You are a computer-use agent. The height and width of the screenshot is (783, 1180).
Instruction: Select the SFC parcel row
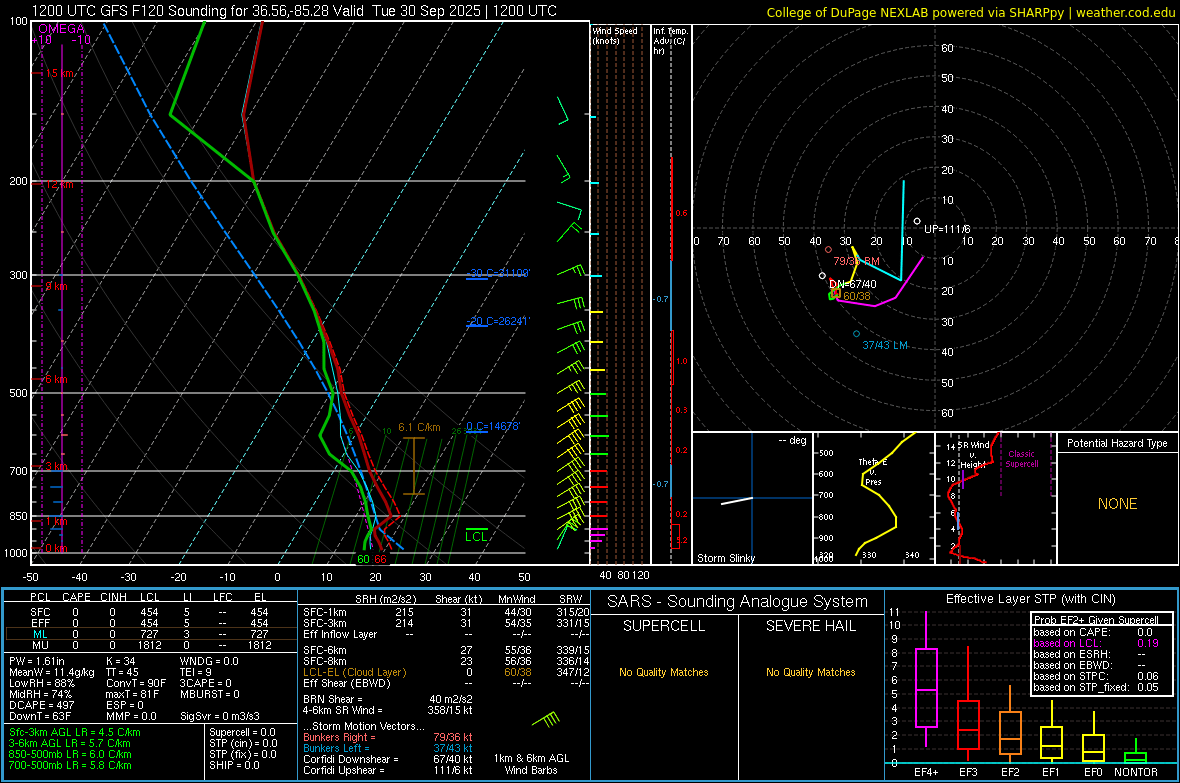150,612
